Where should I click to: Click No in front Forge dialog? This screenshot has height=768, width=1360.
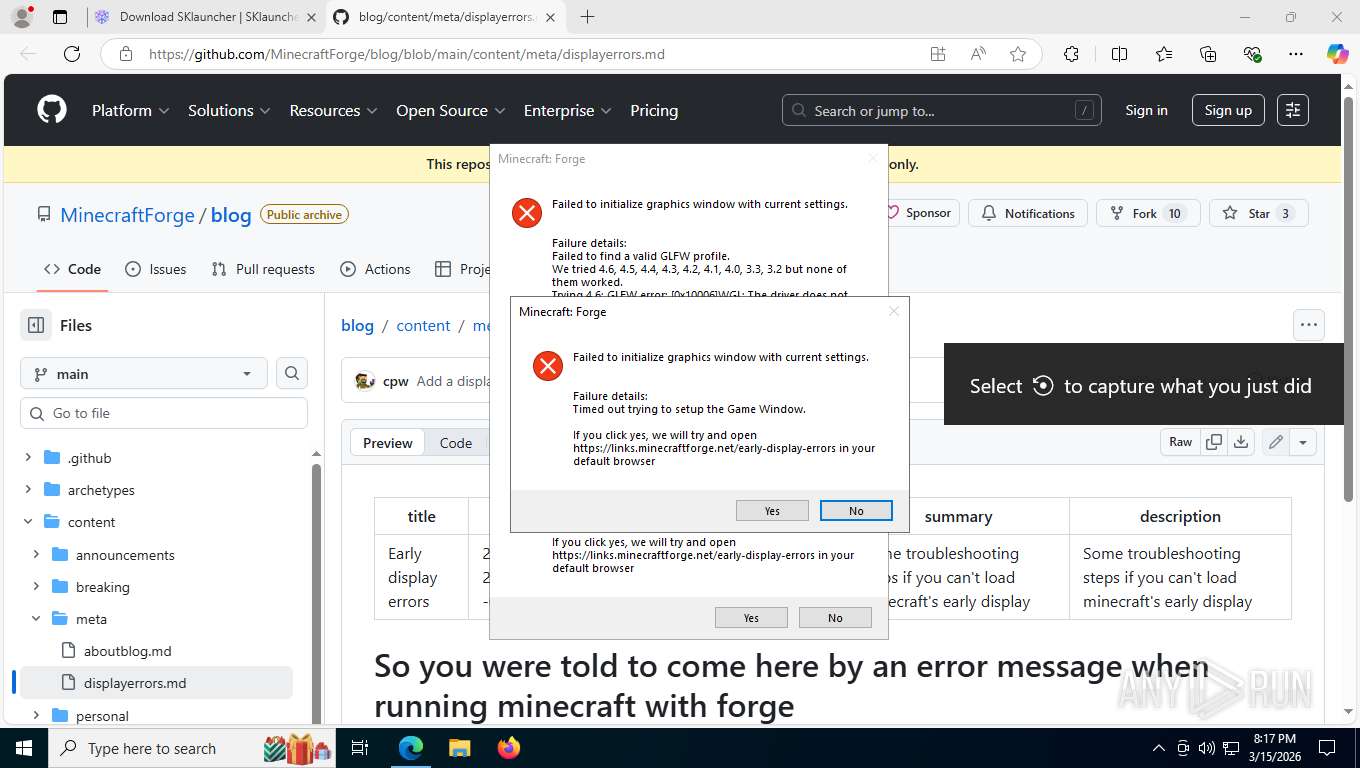[856, 510]
